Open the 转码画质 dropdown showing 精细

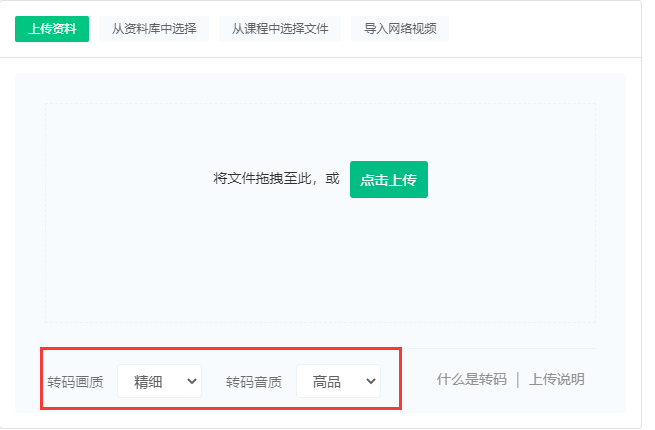(x=160, y=381)
